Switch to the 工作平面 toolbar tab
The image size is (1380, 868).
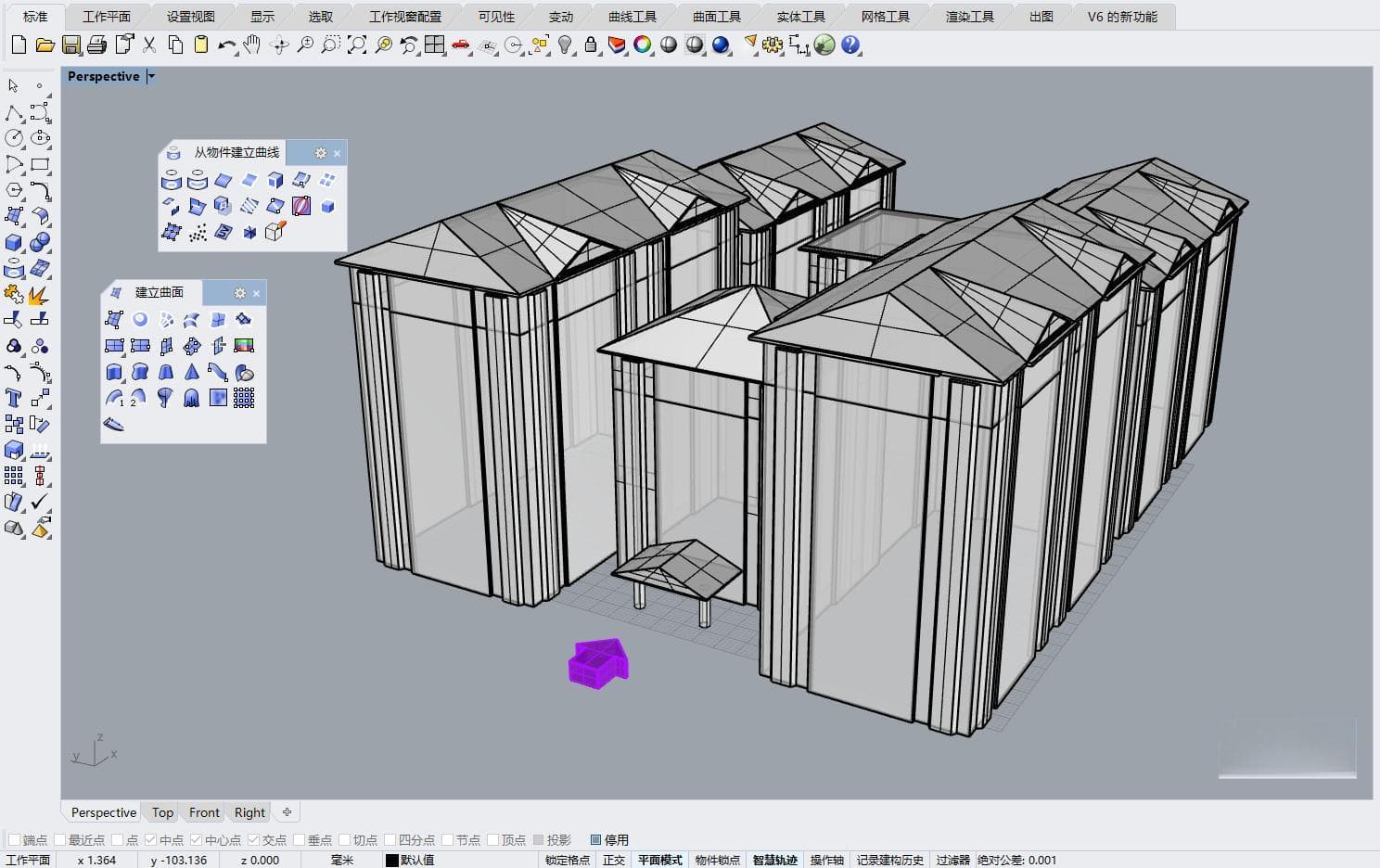[107, 17]
